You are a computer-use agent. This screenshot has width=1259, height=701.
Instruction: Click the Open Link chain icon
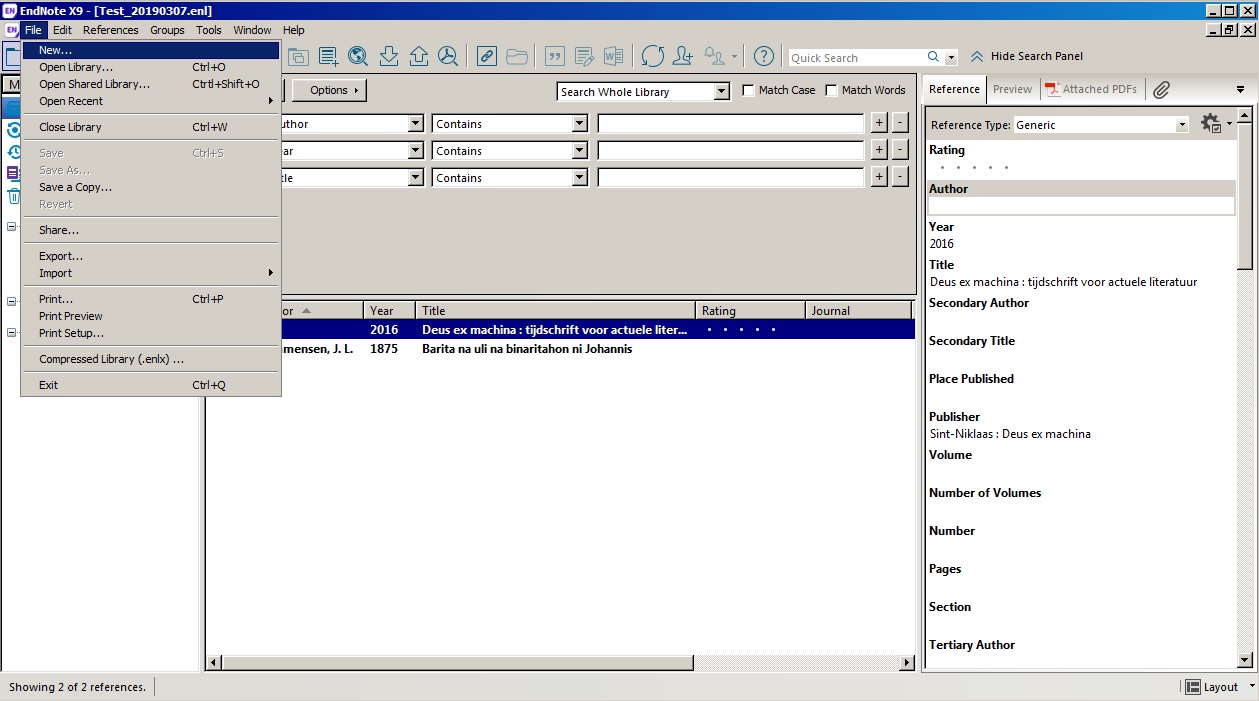point(487,56)
